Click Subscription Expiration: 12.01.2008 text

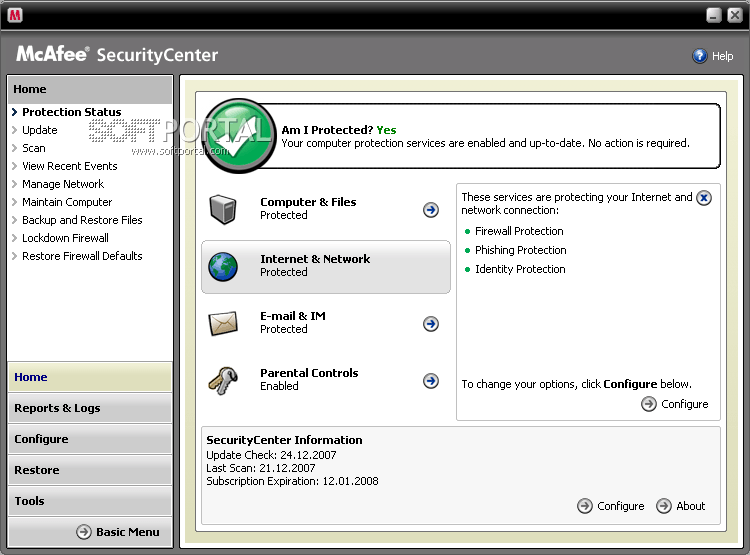(292, 481)
